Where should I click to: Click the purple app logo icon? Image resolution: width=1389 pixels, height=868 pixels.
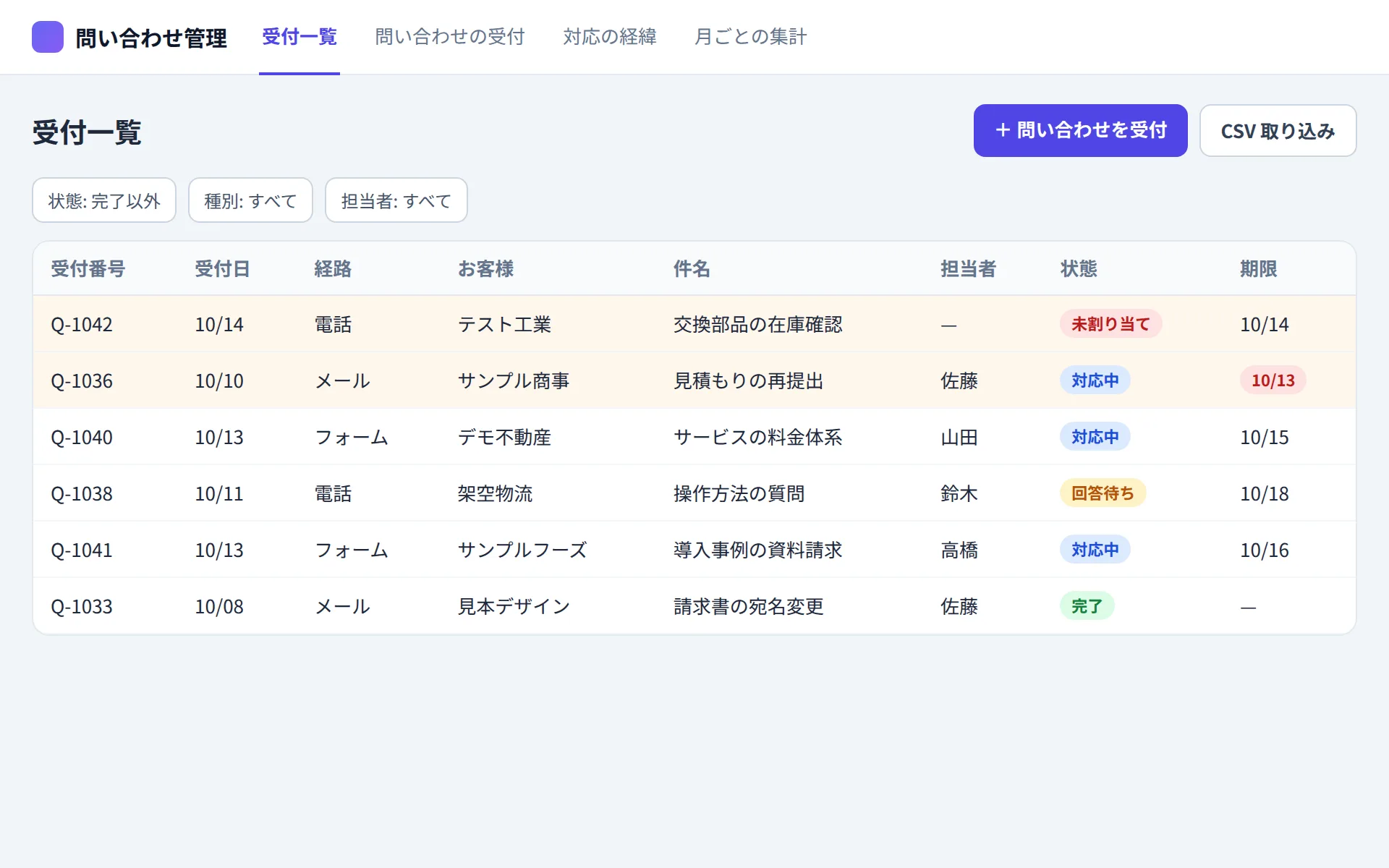[48, 37]
